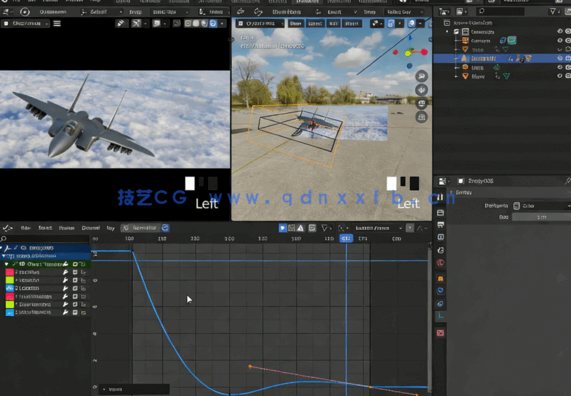Toggle lock icon on Y Location channel
Screen dimensions: 571x396
(x=84, y=280)
